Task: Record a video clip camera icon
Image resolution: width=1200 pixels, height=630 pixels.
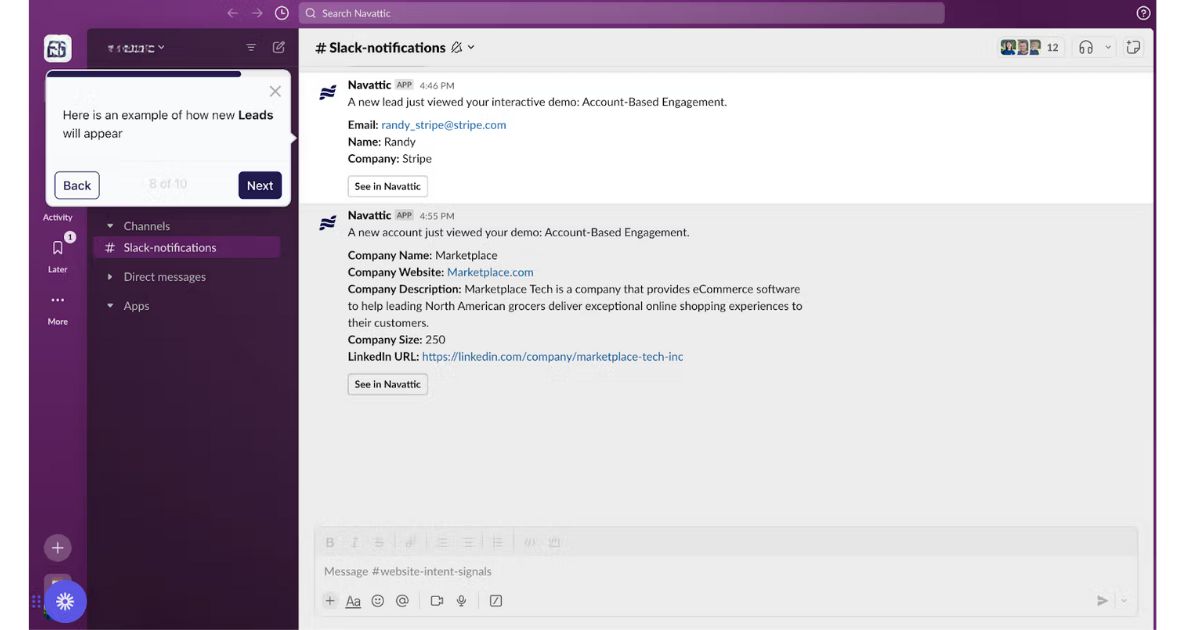Action: 437,601
